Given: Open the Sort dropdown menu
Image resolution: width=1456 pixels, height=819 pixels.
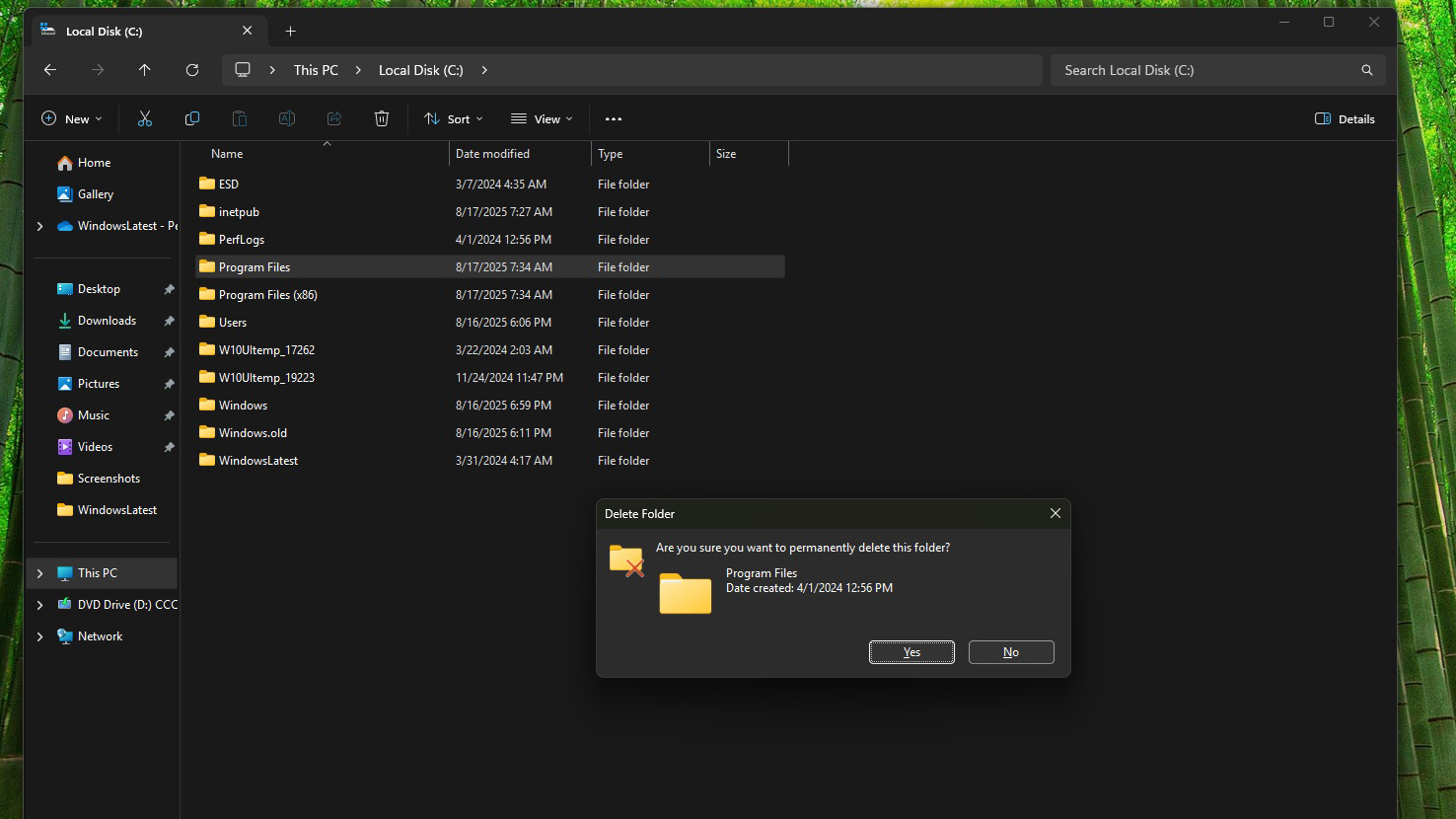Looking at the screenshot, I should pyautogui.click(x=454, y=118).
